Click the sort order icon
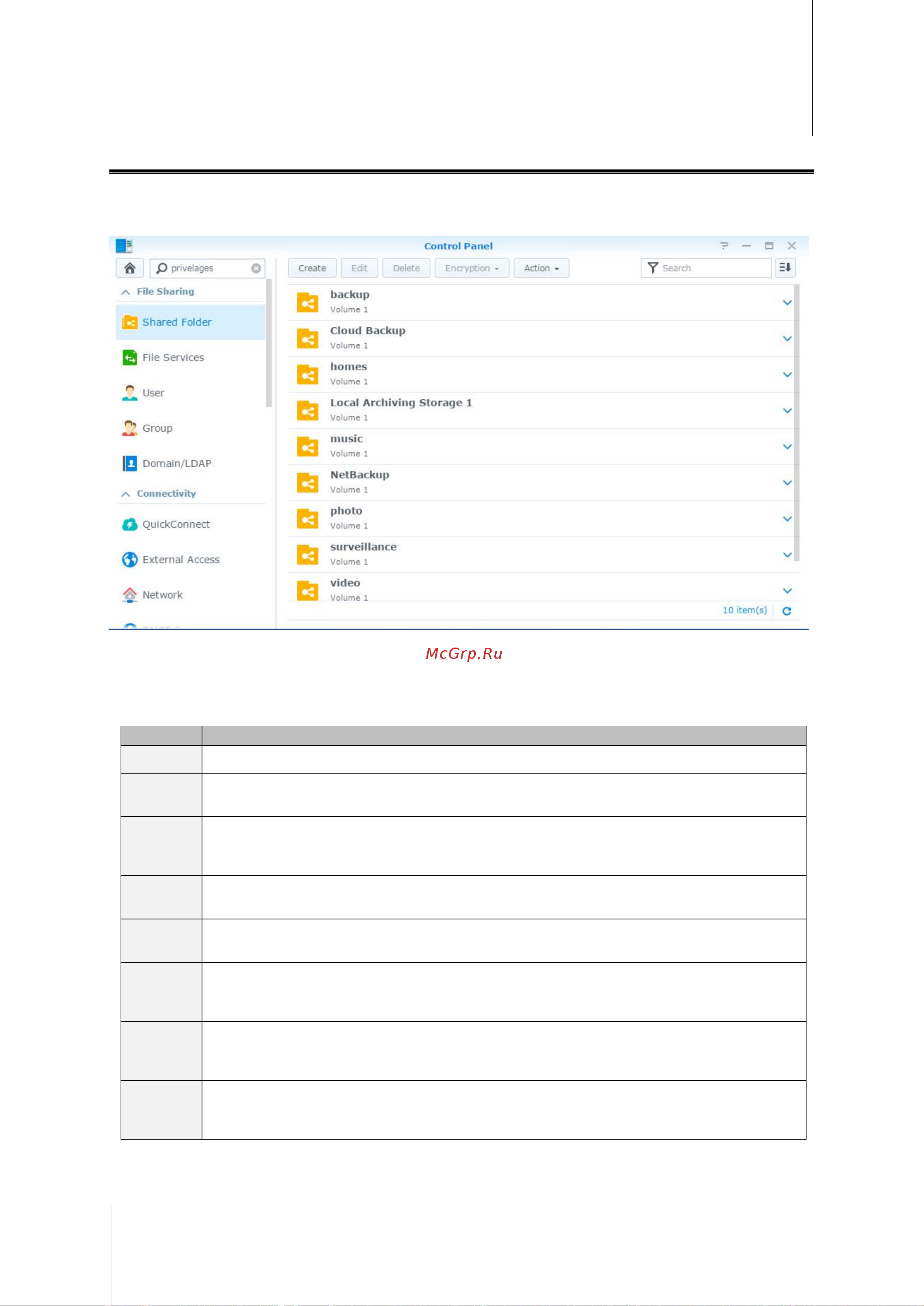 [785, 268]
